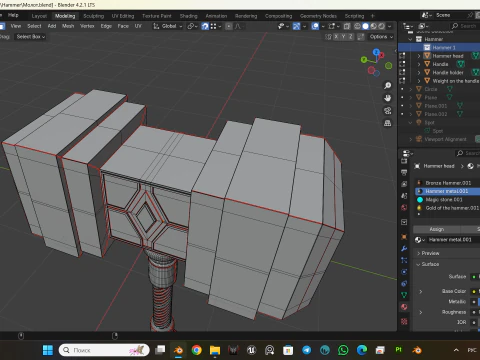
Task: Open the Physics properties tab icon
Action: click(x=404, y=272)
